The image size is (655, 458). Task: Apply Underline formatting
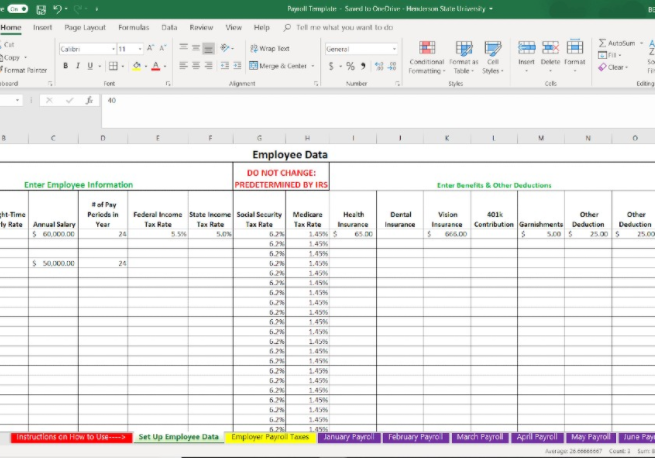(90, 66)
